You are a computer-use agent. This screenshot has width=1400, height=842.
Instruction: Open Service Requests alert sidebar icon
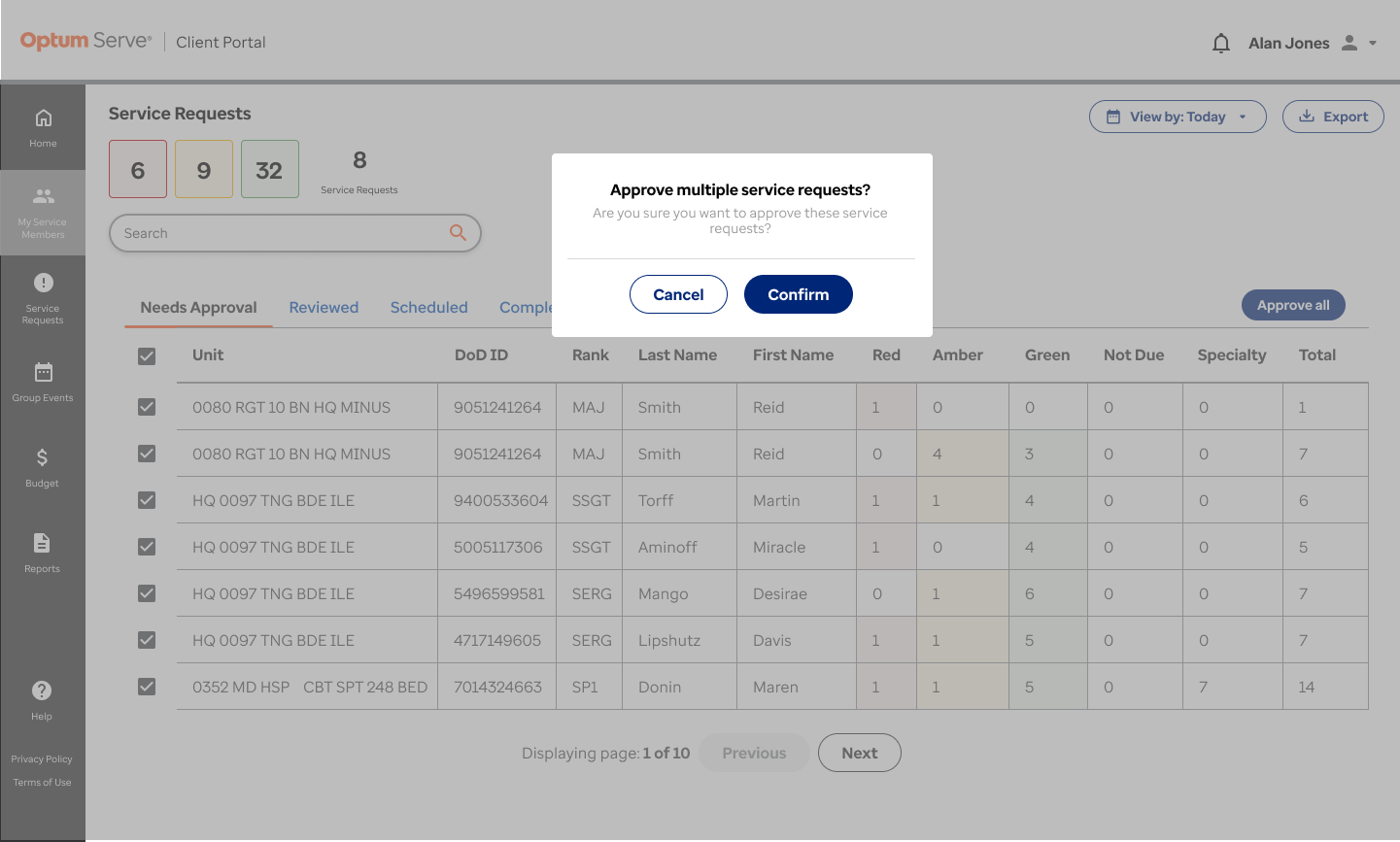point(43,283)
